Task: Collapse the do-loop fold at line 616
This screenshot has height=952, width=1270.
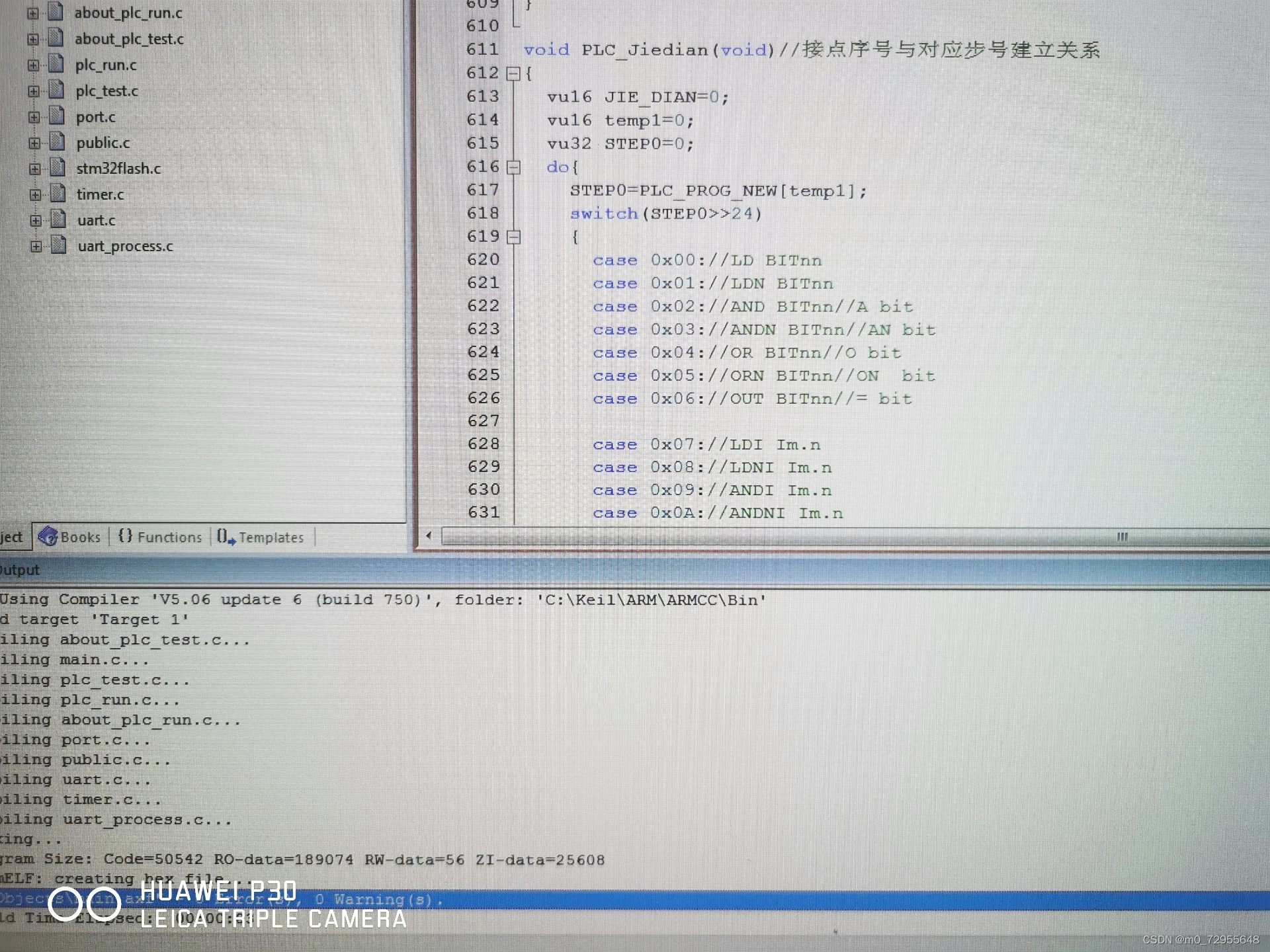Action: click(x=513, y=167)
